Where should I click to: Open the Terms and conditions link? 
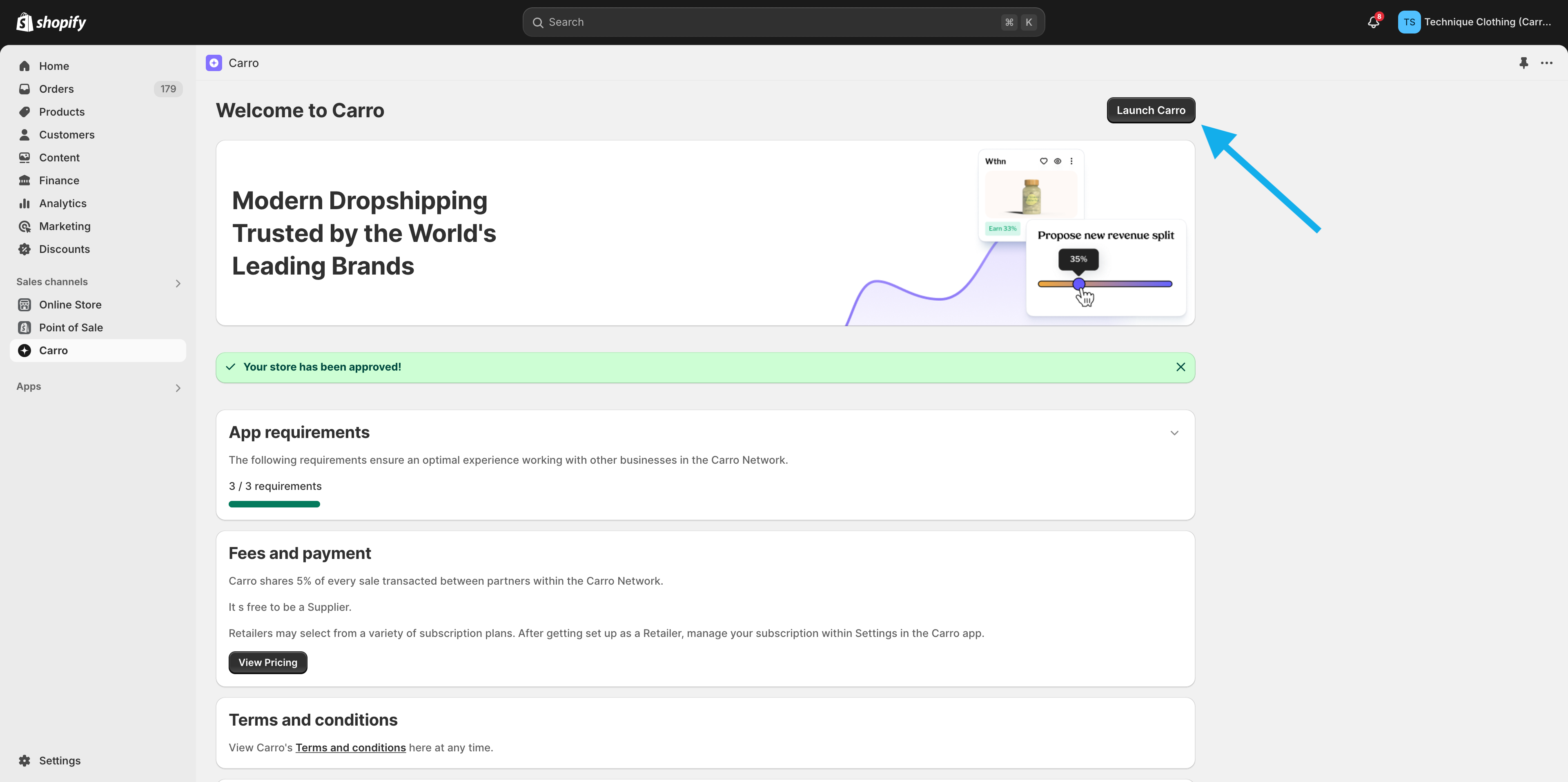coord(351,747)
